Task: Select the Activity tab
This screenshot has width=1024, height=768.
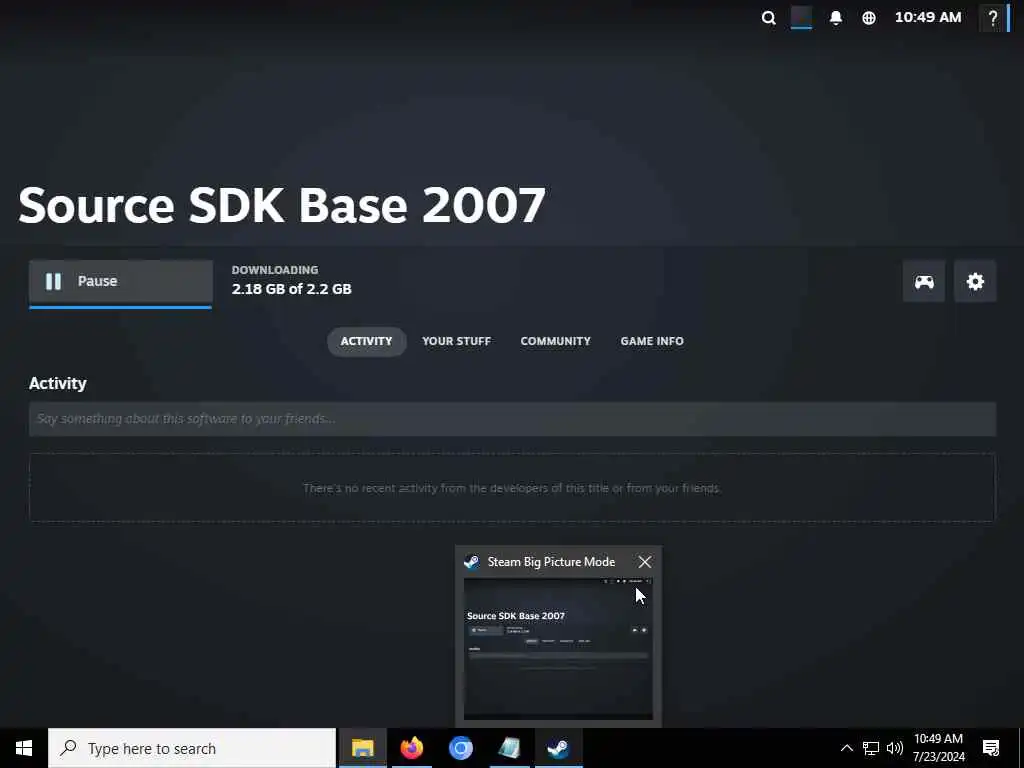Action: [x=366, y=341]
